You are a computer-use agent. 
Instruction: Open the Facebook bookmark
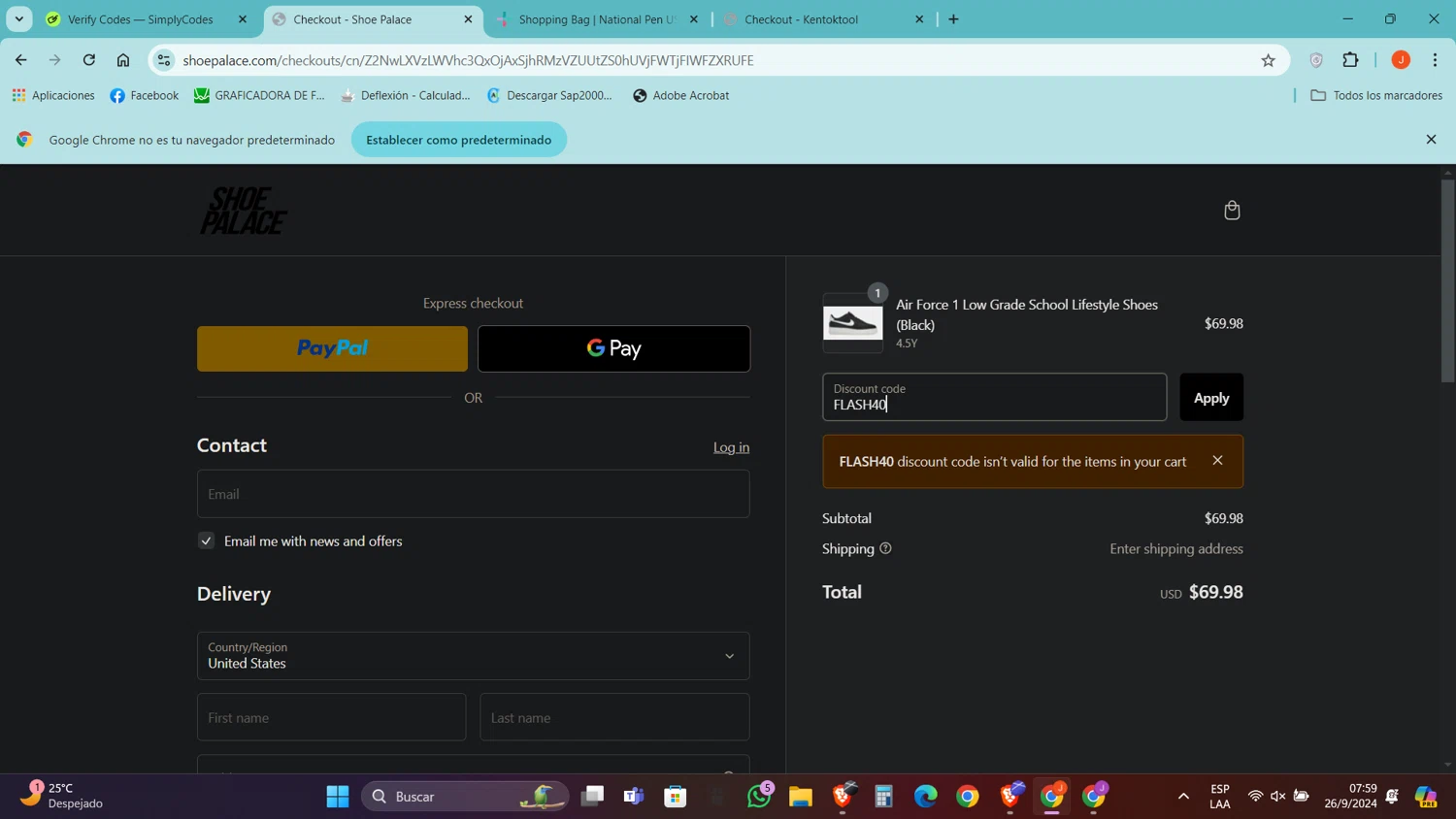[x=145, y=95]
